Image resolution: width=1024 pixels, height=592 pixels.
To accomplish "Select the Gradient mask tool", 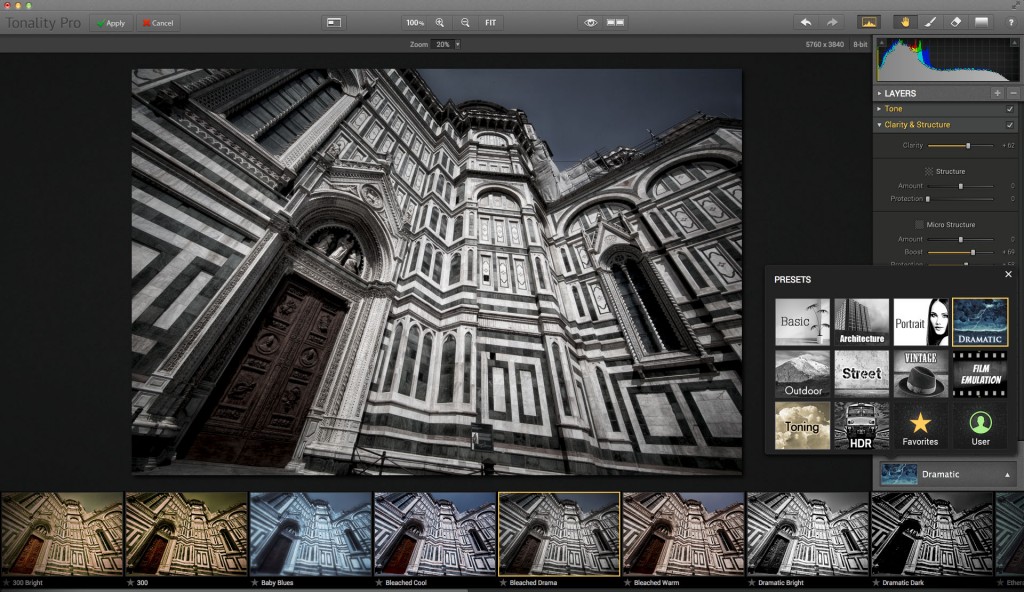I will (981, 22).
